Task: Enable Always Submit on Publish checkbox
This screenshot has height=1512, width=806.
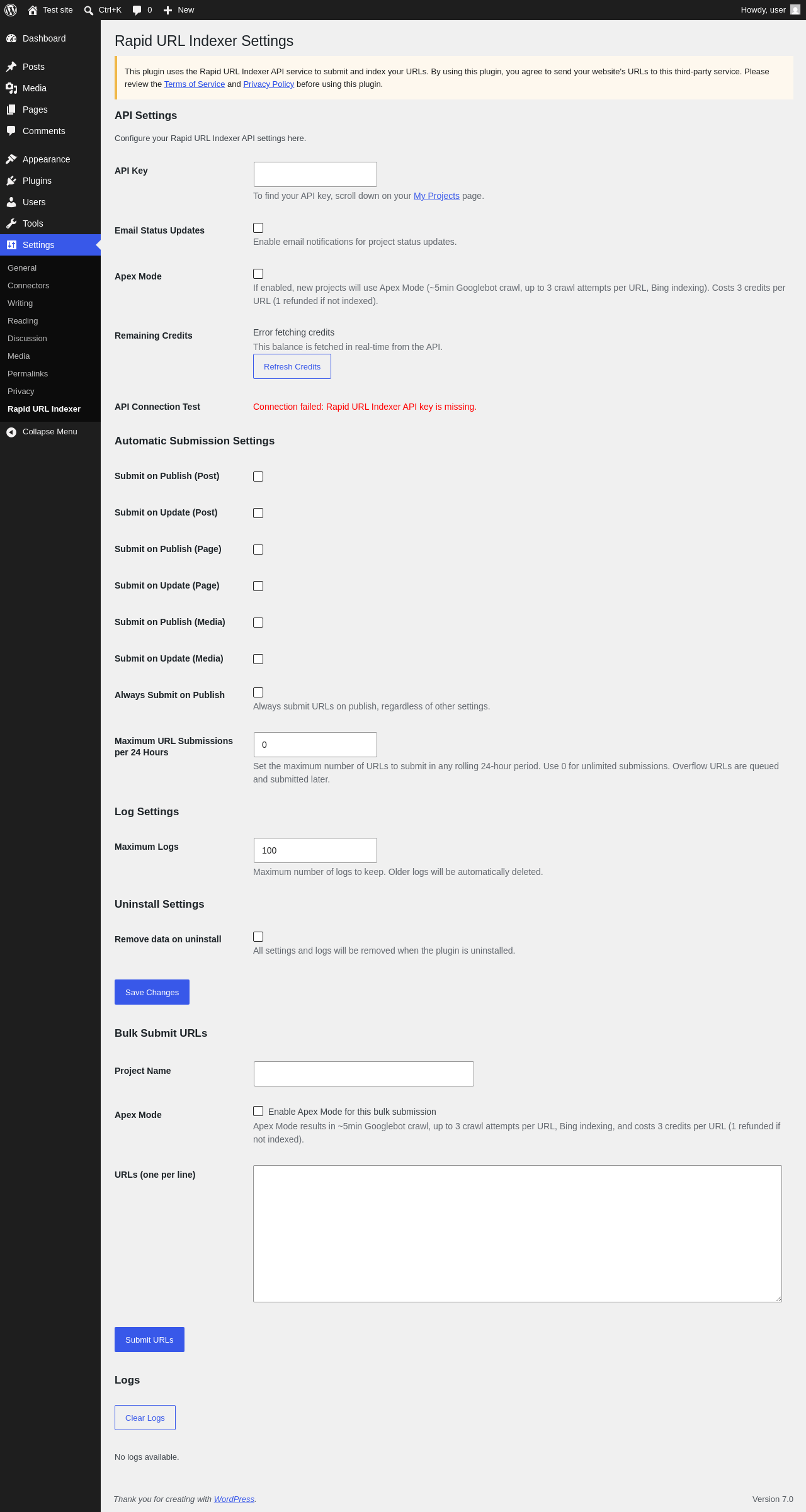Action: (x=258, y=692)
